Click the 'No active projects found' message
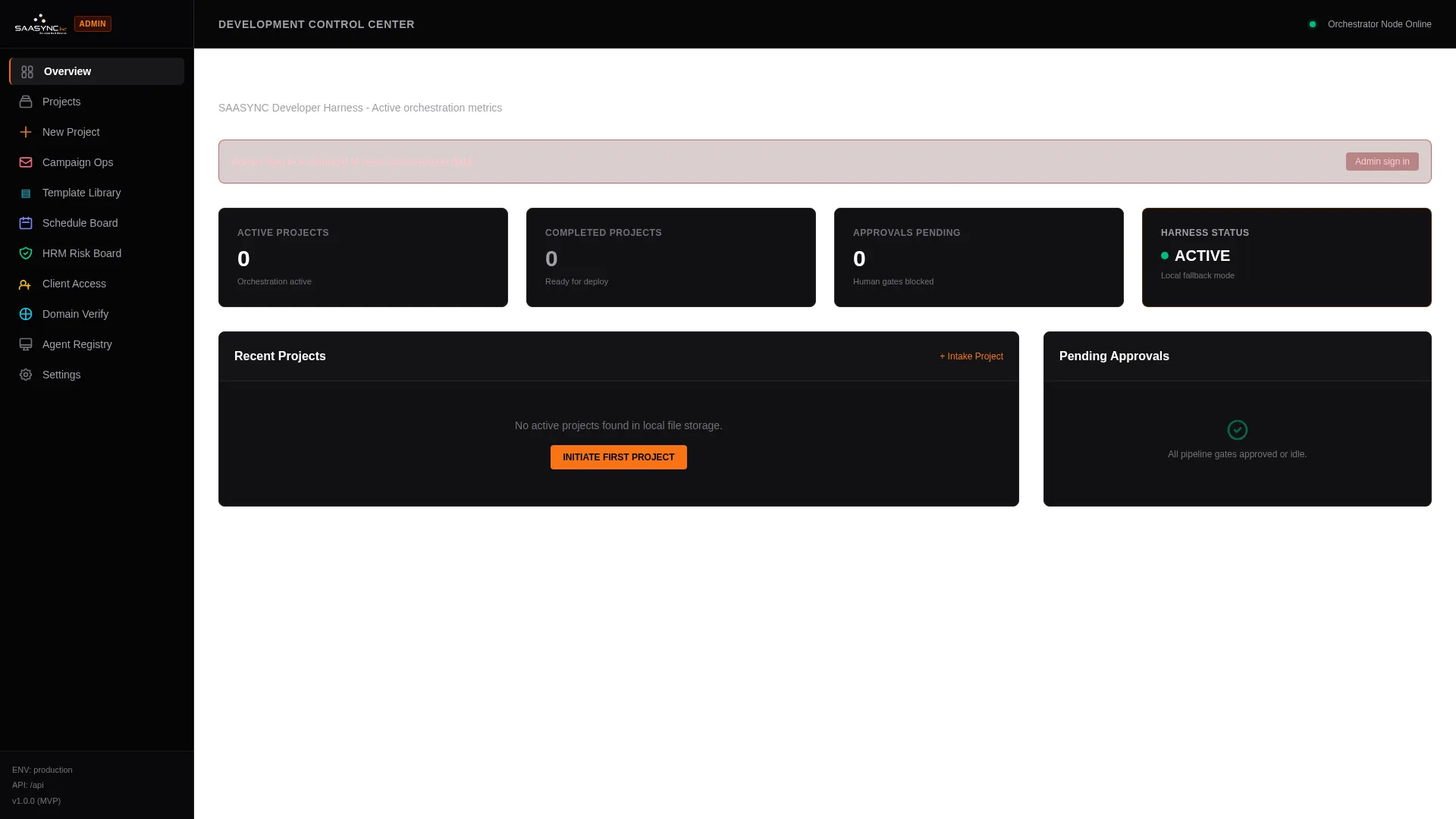This screenshot has height=819, width=1456. click(619, 425)
